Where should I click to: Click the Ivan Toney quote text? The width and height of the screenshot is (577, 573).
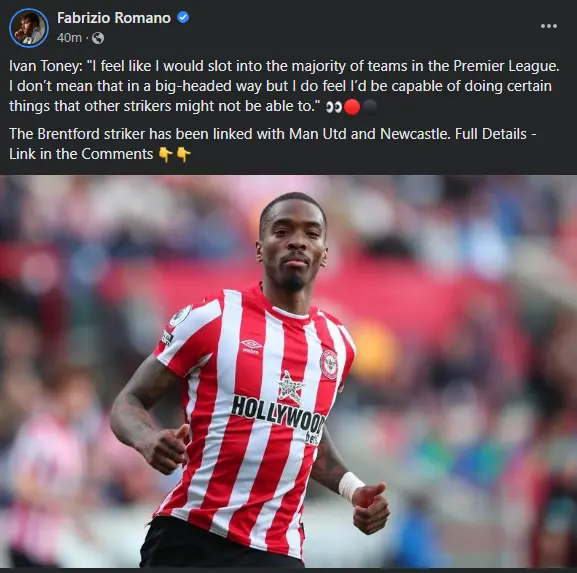284,86
